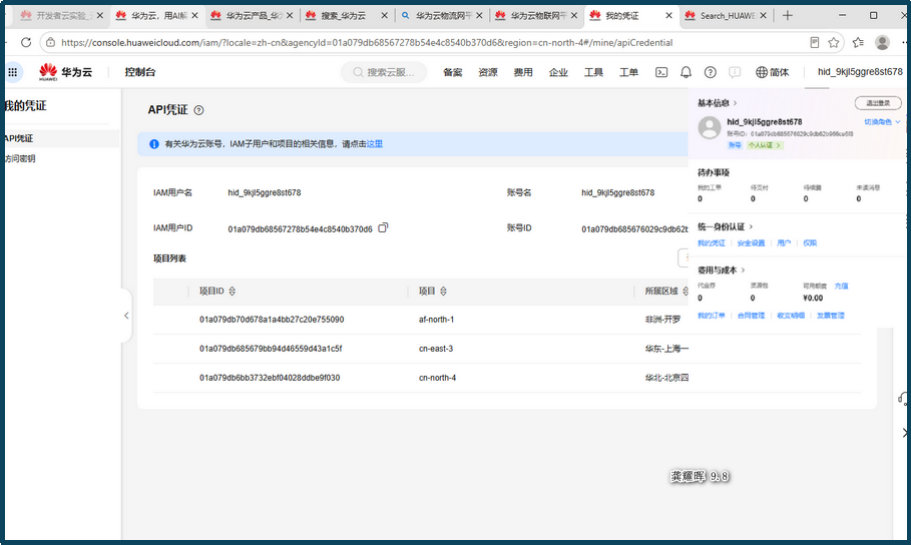Screen dimensions: 911x545
Task: Open 合同管理 link
Action: (x=751, y=315)
